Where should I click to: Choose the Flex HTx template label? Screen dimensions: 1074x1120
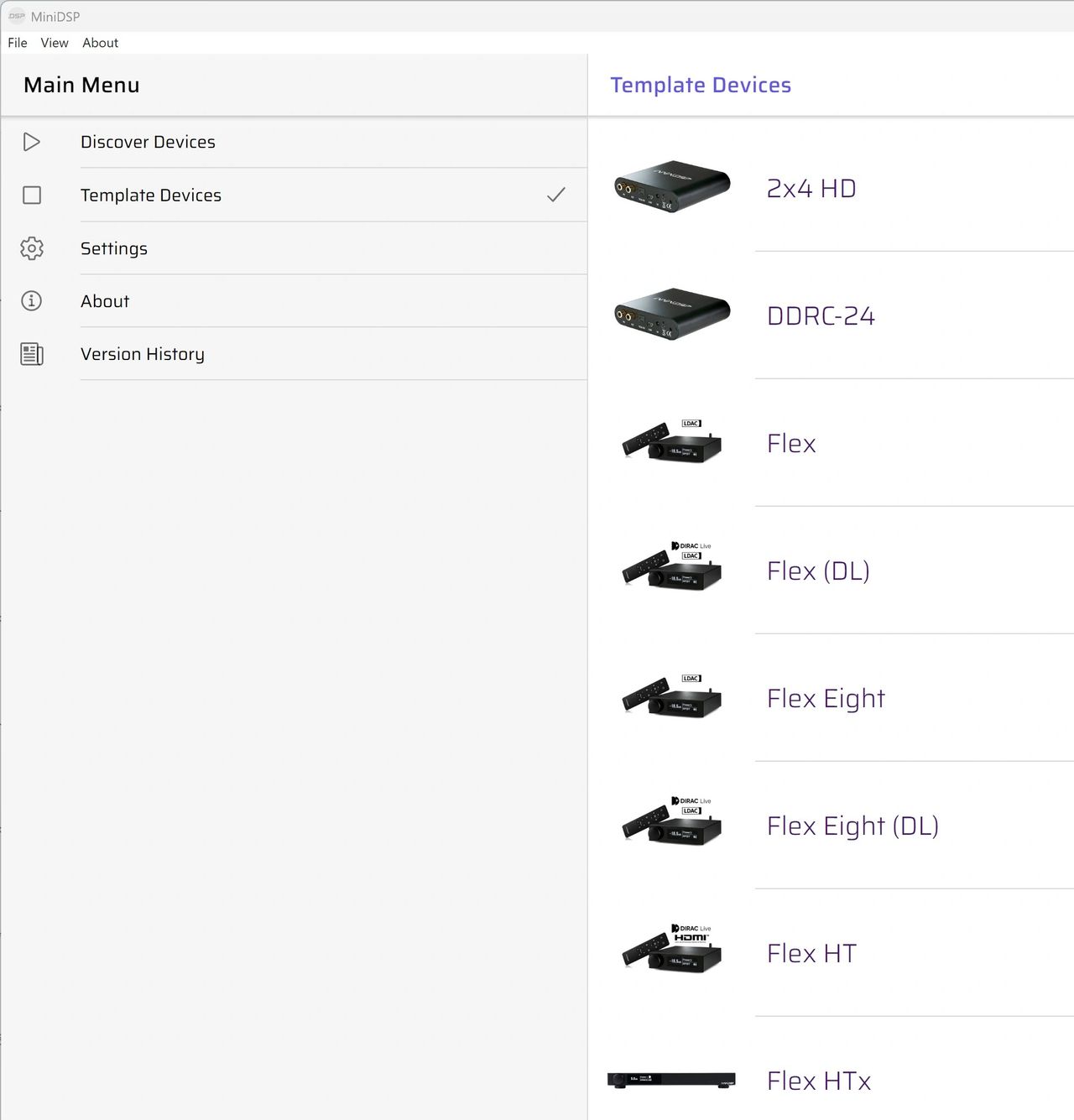[x=819, y=1081]
